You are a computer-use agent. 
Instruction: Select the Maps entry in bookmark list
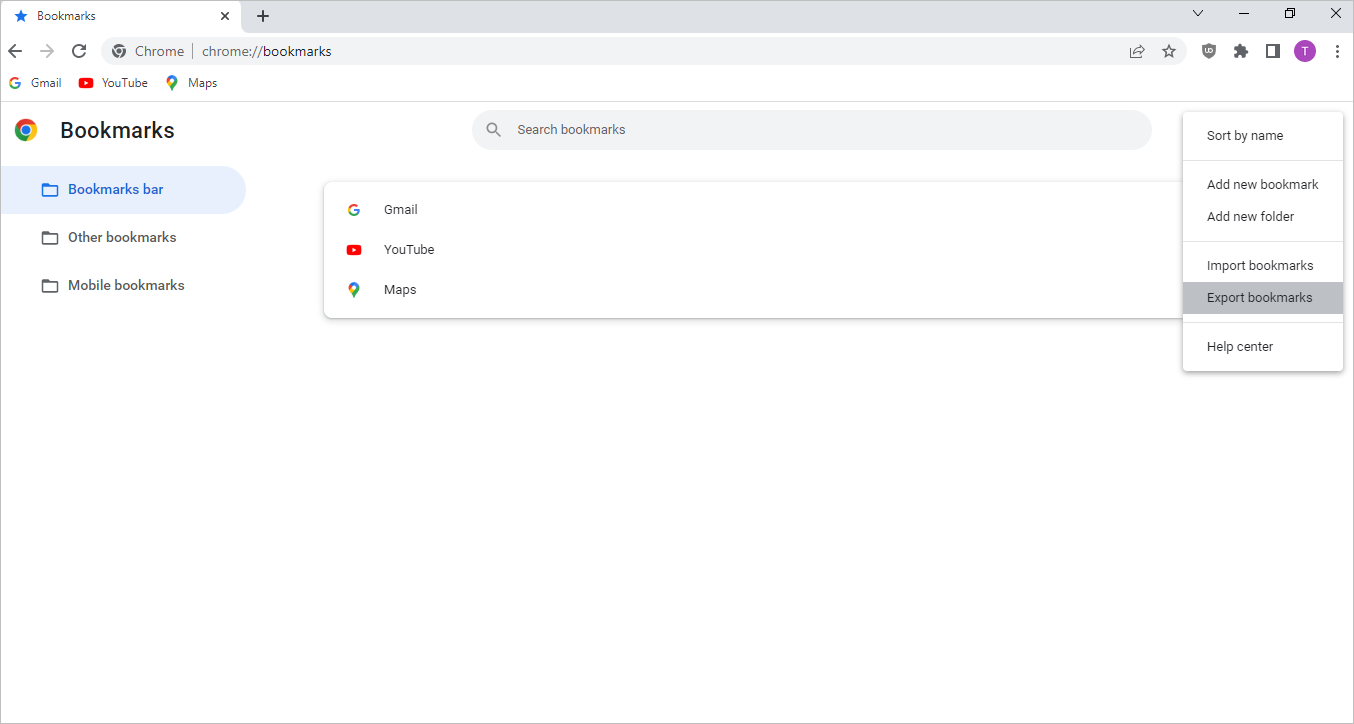(399, 290)
